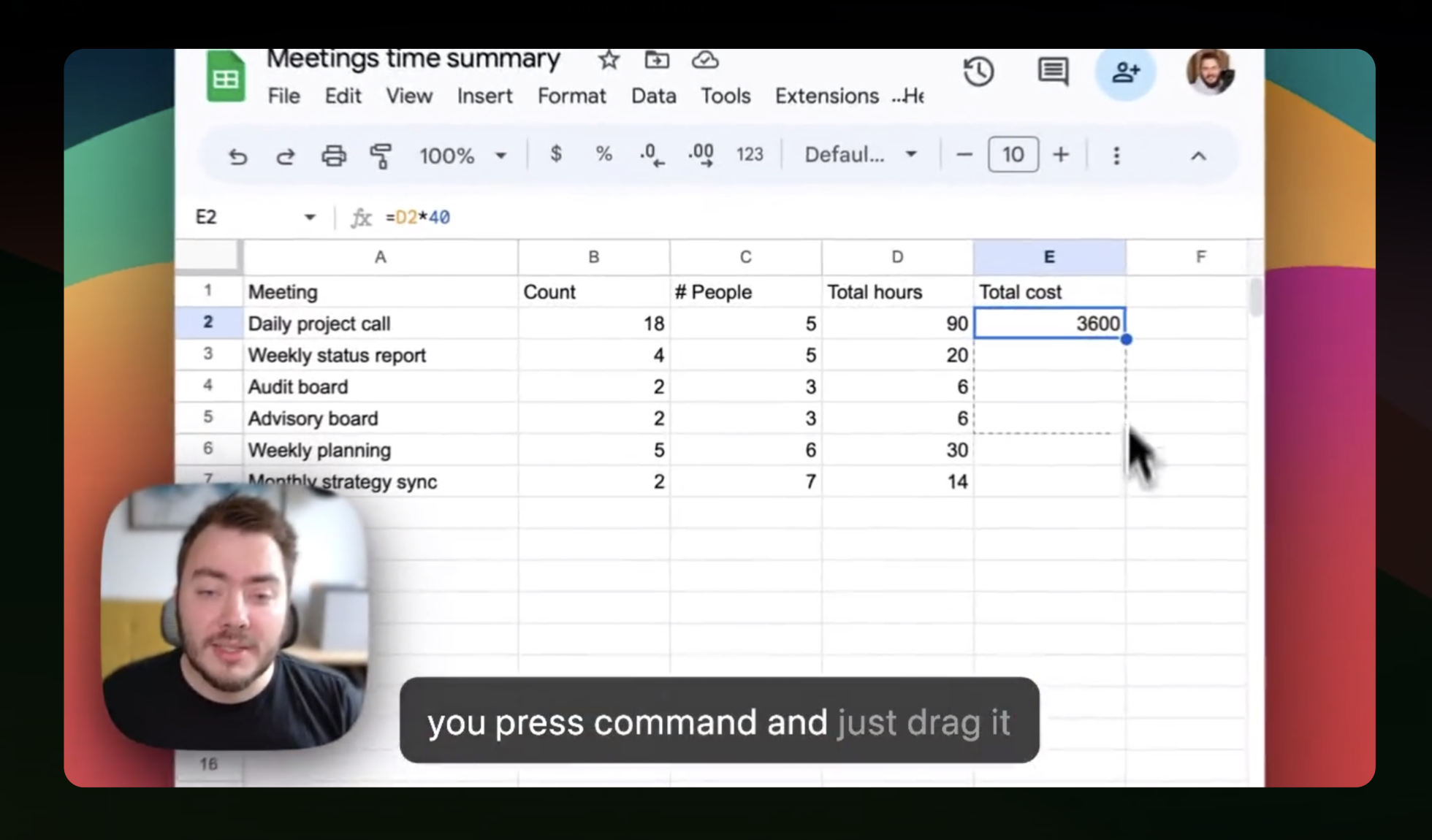The width and height of the screenshot is (1432, 840).
Task: Click the font size 10 field
Action: (1013, 155)
